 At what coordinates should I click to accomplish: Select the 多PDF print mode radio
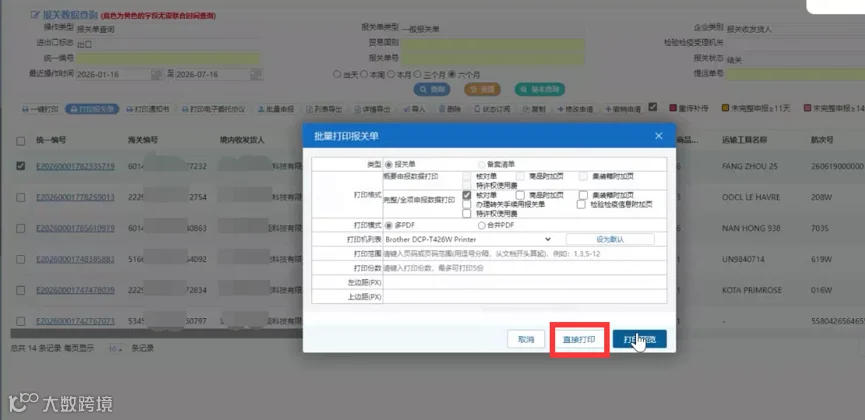pyautogui.click(x=389, y=225)
